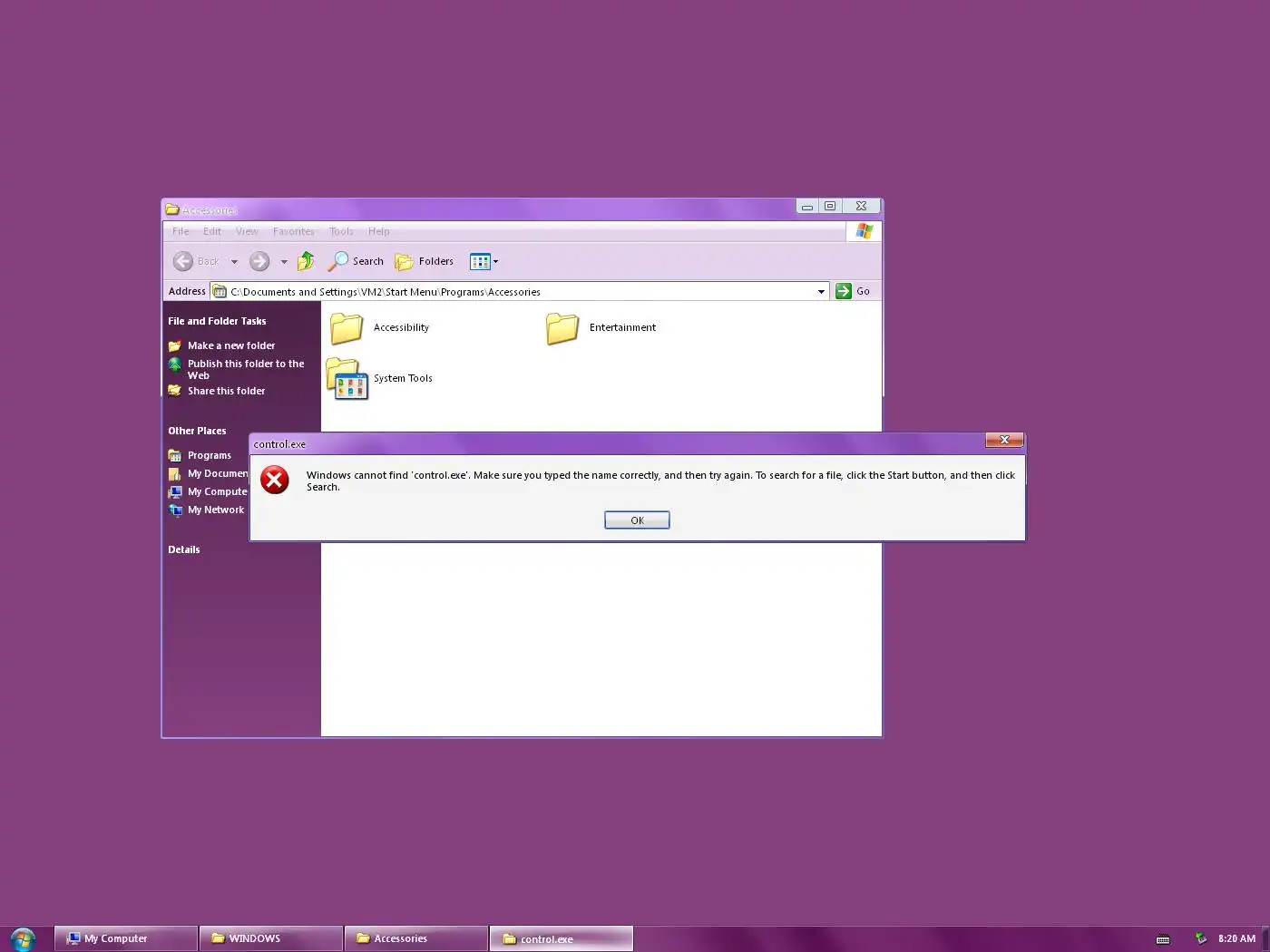1270x952 pixels.
Task: Open the Edit menu
Action: (212, 231)
